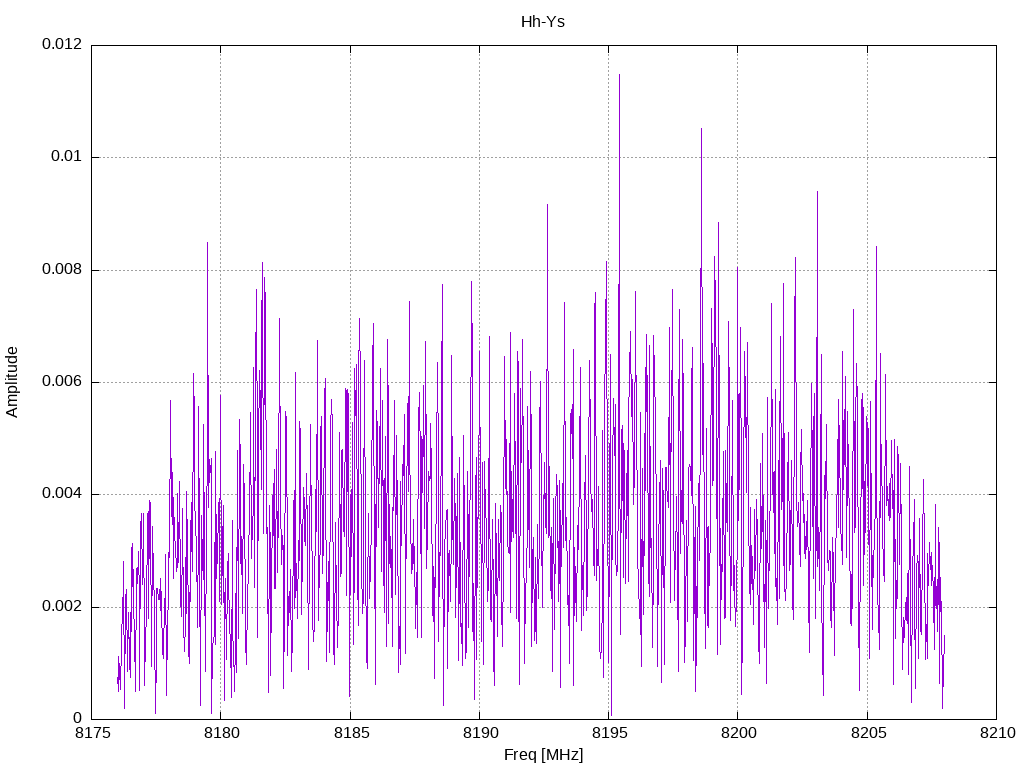Click the x-axis tick label 8185
This screenshot has width=1024, height=768.
click(351, 733)
